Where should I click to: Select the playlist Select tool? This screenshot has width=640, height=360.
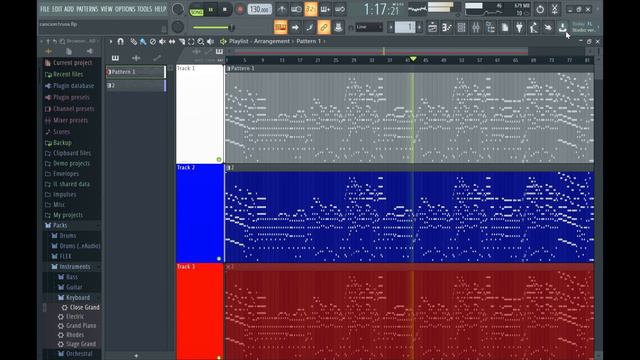pos(191,41)
